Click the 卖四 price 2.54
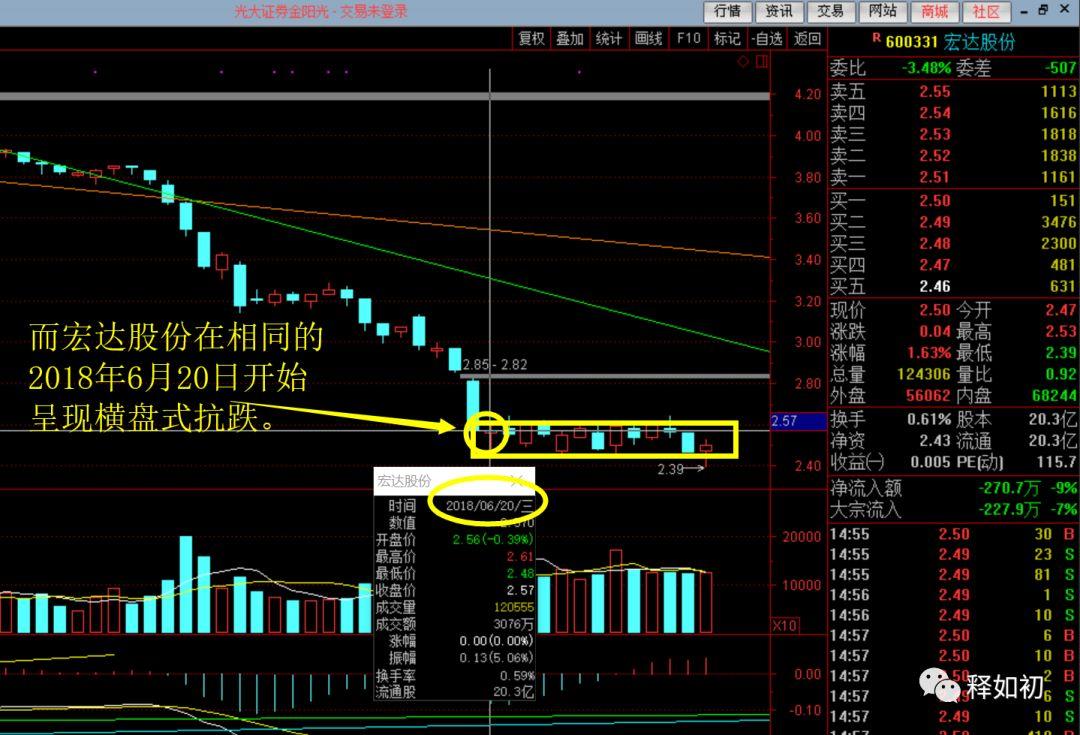 coord(935,113)
